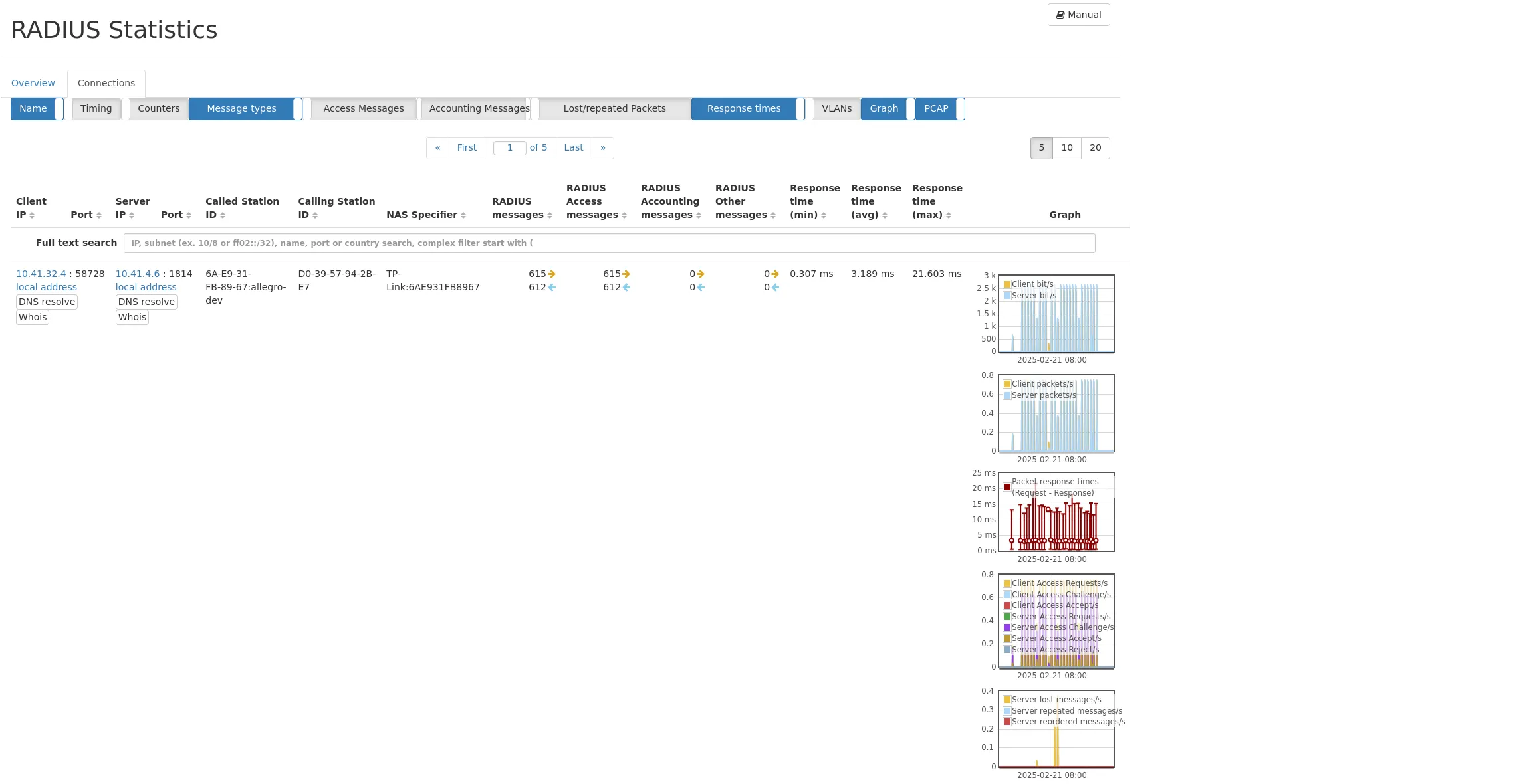
Task: Open the Manual book button
Action: (1078, 15)
